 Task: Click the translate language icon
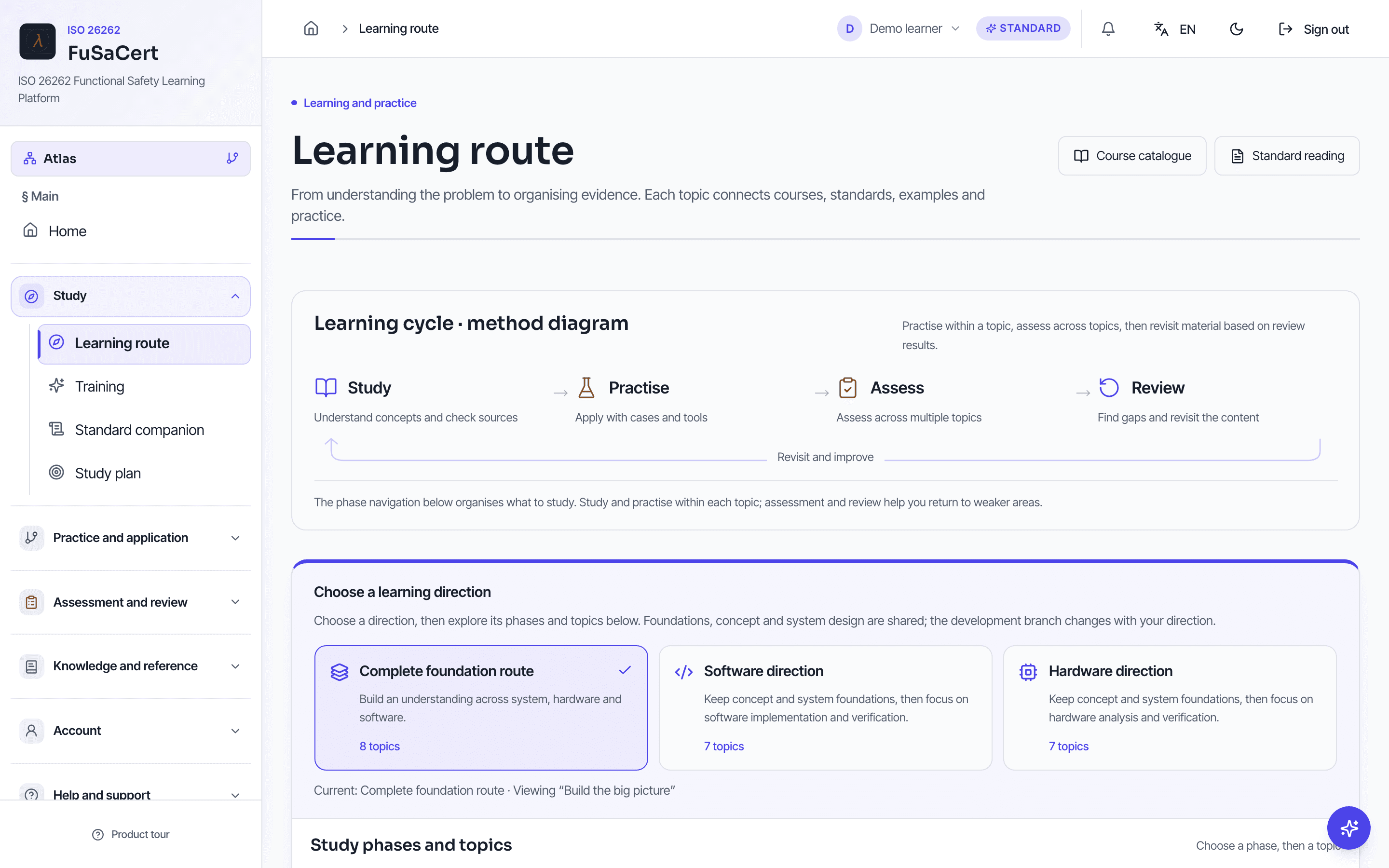(x=1161, y=29)
